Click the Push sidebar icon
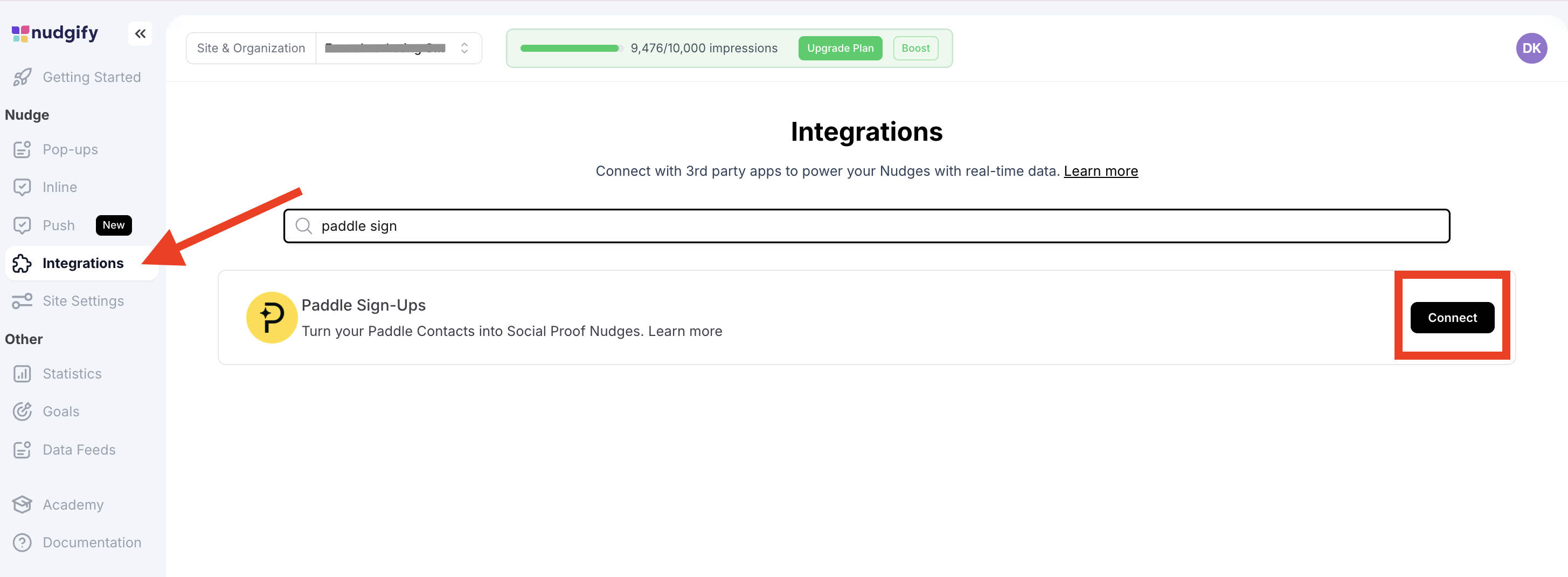 [x=23, y=225]
